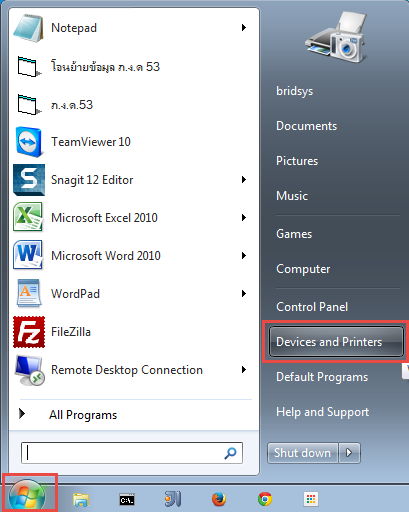
Task: Open the bridsys user folder
Action: pos(295,91)
